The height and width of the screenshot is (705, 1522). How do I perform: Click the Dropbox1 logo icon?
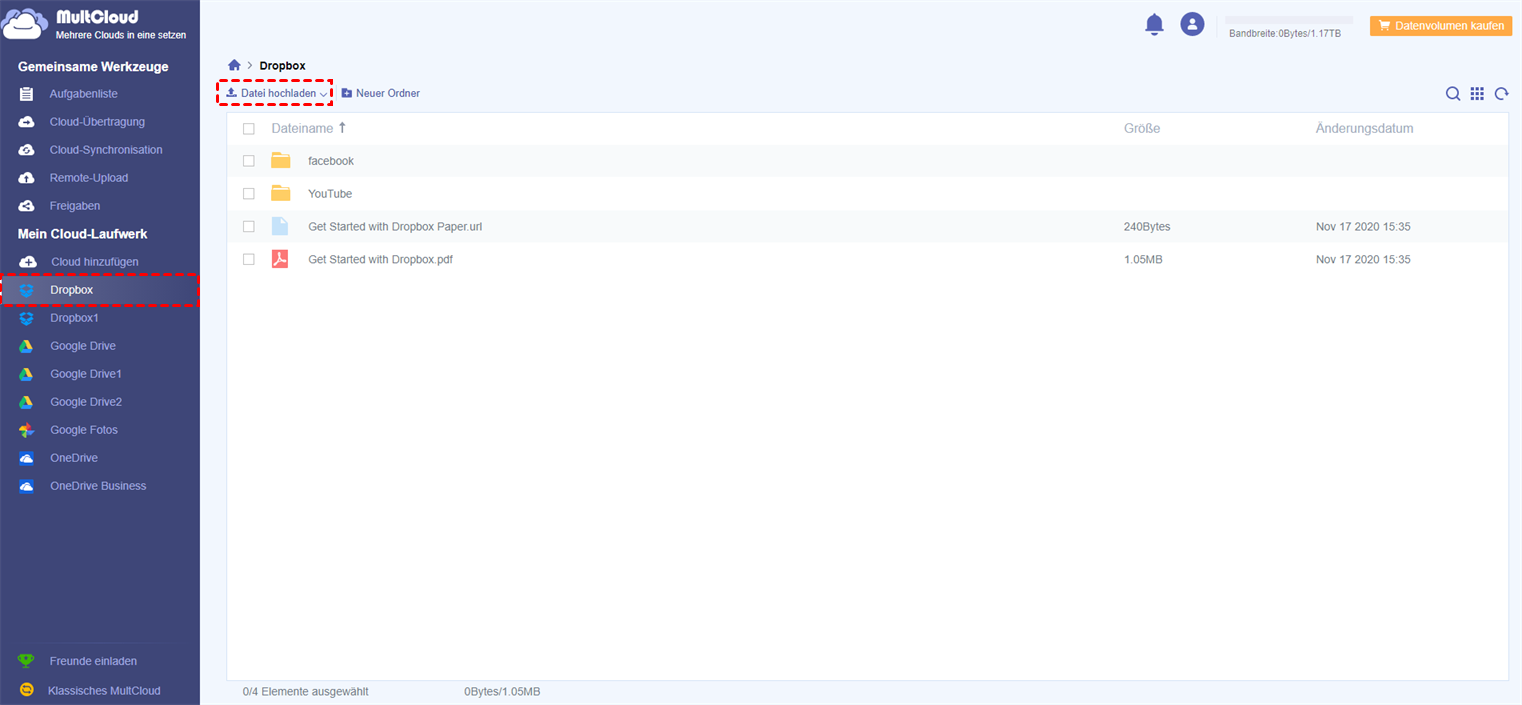pos(27,318)
